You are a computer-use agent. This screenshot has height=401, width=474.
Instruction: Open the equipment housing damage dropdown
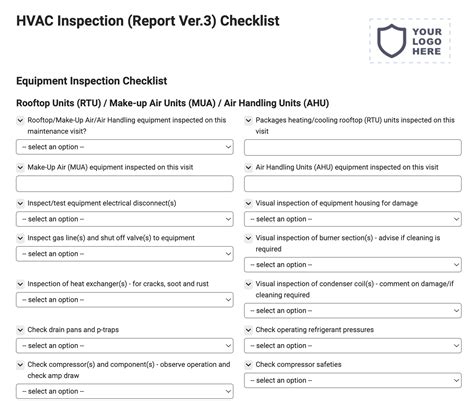(353, 219)
